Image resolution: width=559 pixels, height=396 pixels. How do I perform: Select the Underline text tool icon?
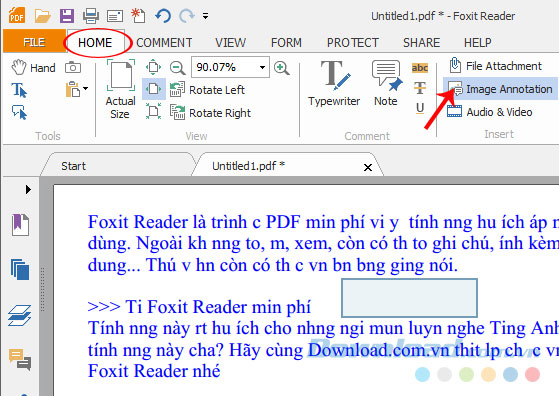(420, 108)
